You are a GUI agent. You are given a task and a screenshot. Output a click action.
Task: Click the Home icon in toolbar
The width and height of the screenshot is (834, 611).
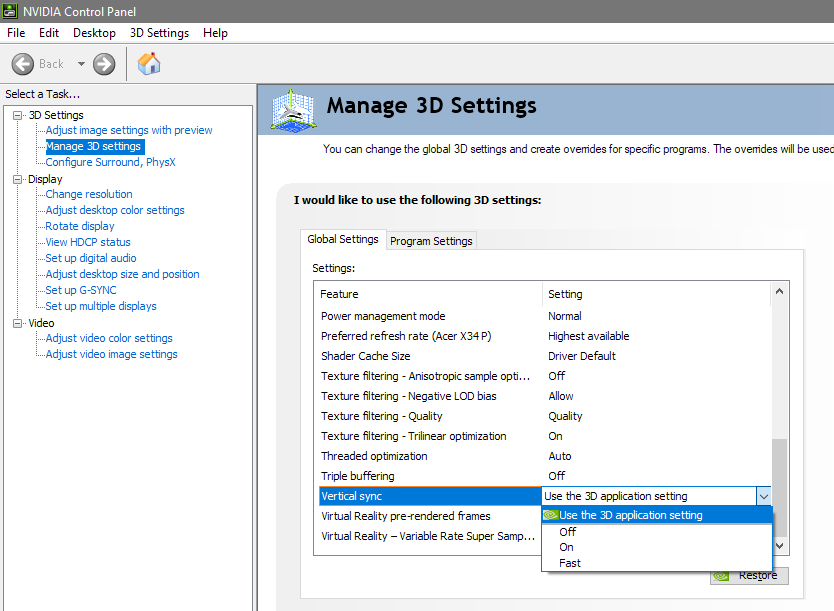click(149, 64)
